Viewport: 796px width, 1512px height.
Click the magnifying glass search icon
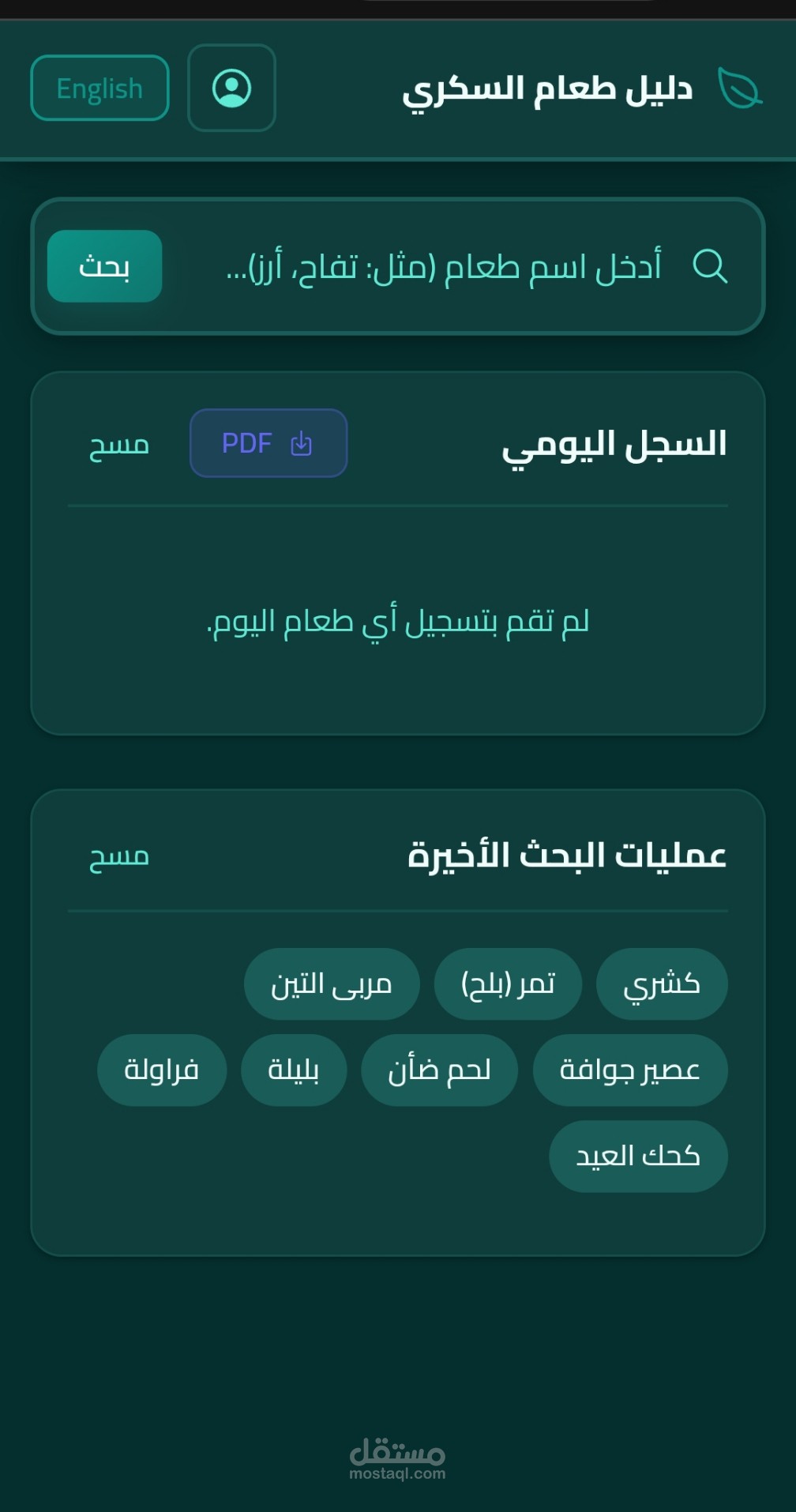click(709, 266)
